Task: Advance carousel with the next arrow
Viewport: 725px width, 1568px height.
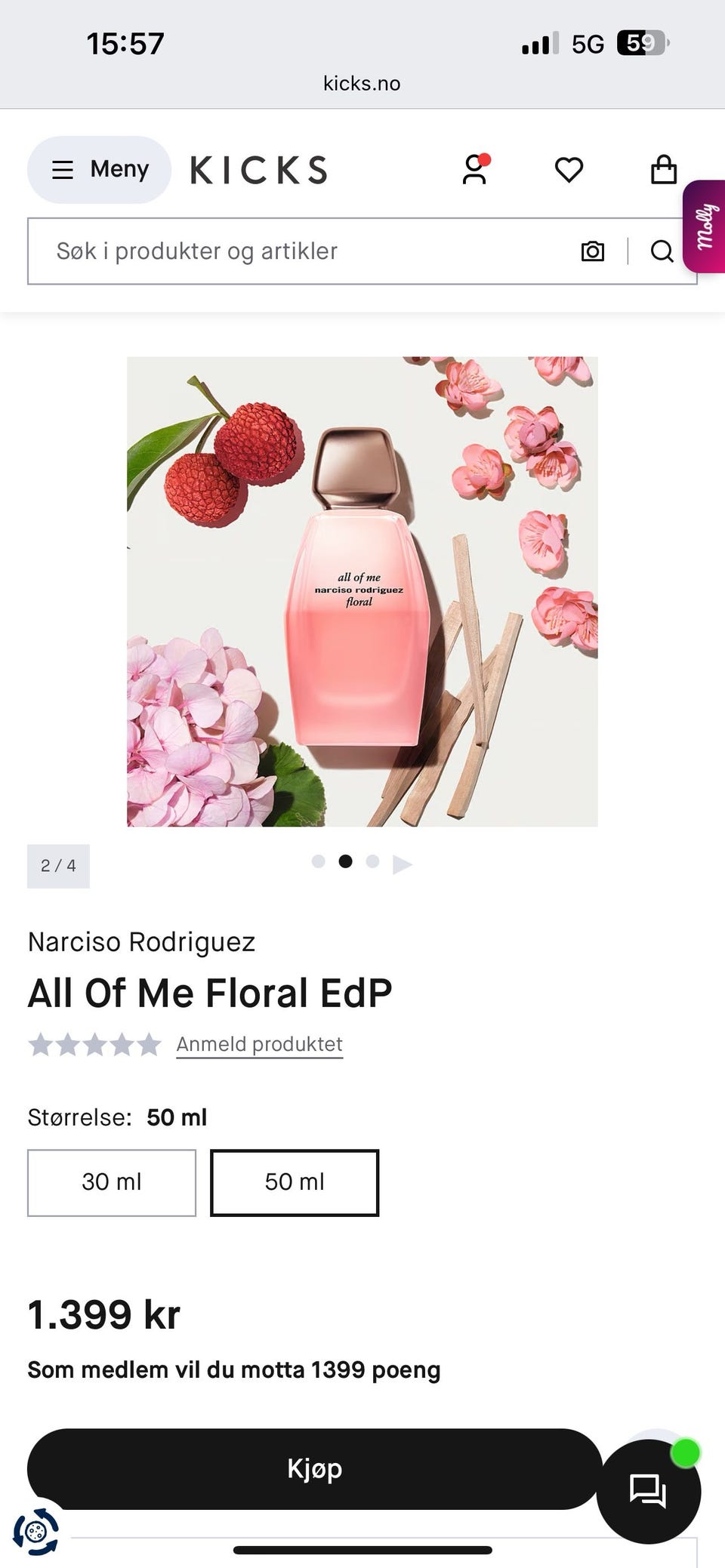Action: (x=403, y=864)
